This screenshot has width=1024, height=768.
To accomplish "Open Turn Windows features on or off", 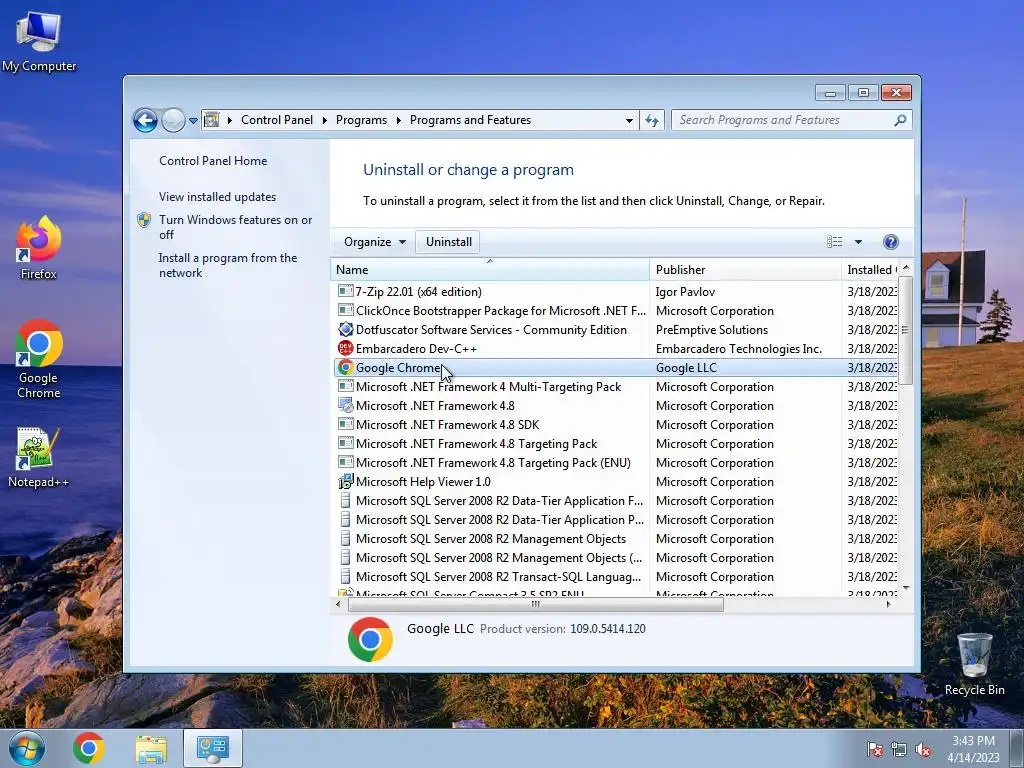I will click(x=235, y=227).
